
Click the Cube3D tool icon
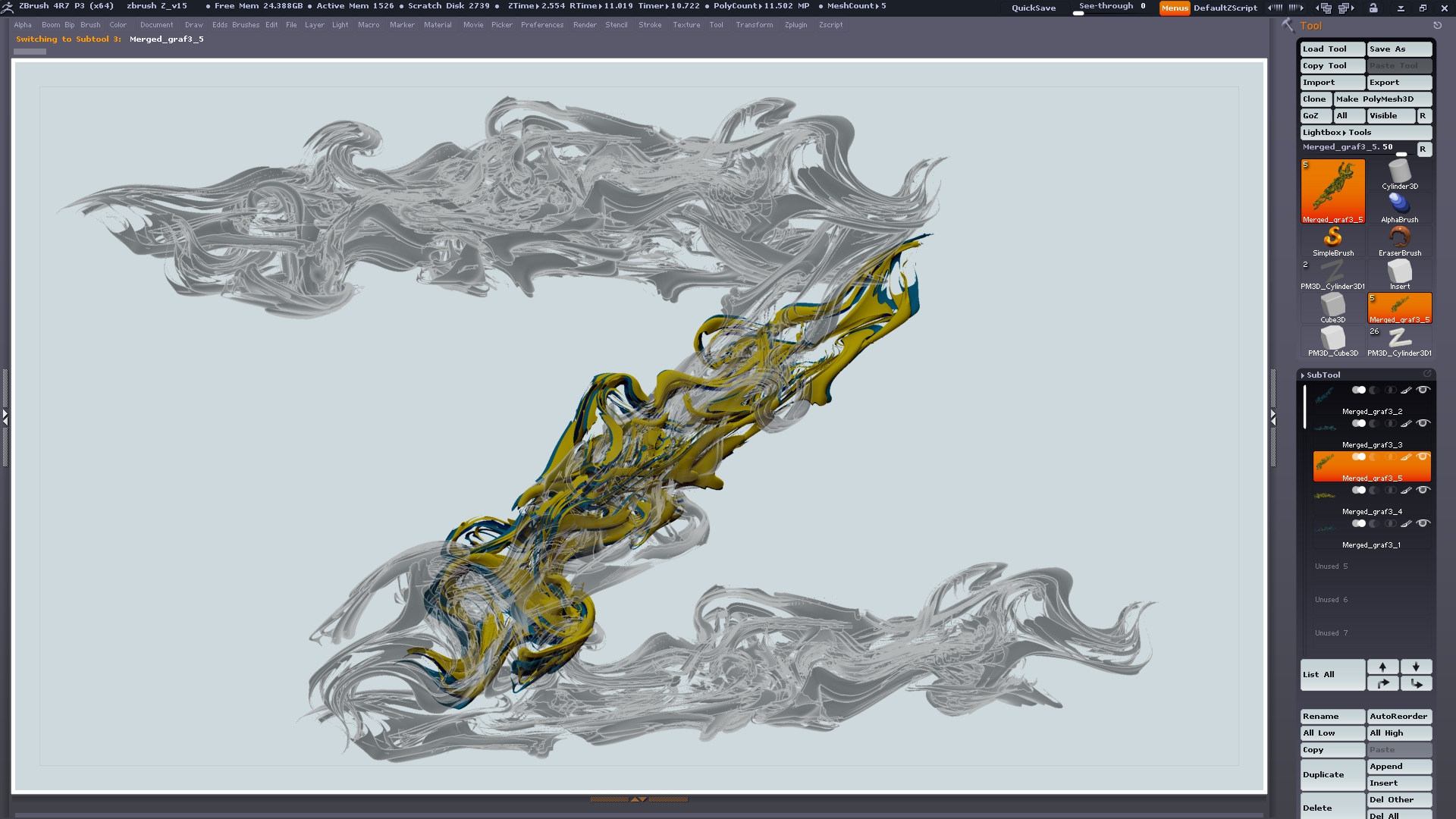click(1332, 307)
